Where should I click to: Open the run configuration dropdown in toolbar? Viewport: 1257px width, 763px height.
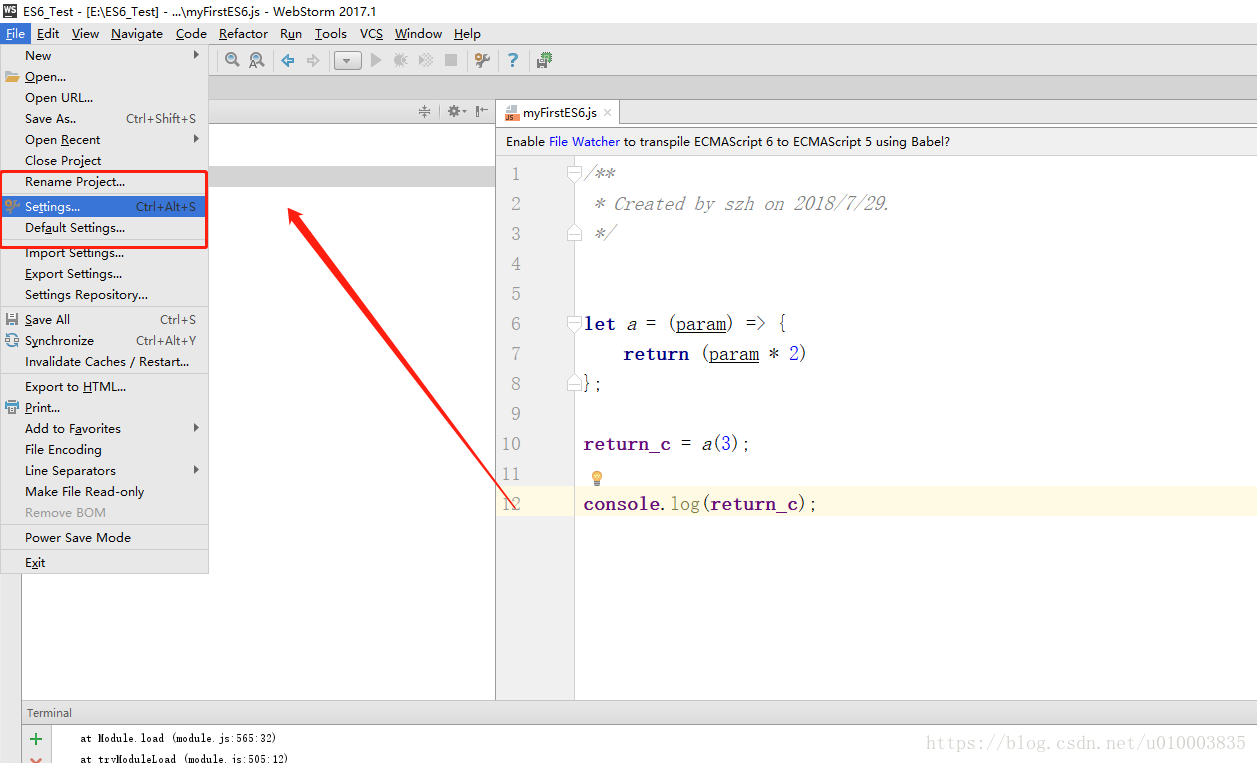347,60
